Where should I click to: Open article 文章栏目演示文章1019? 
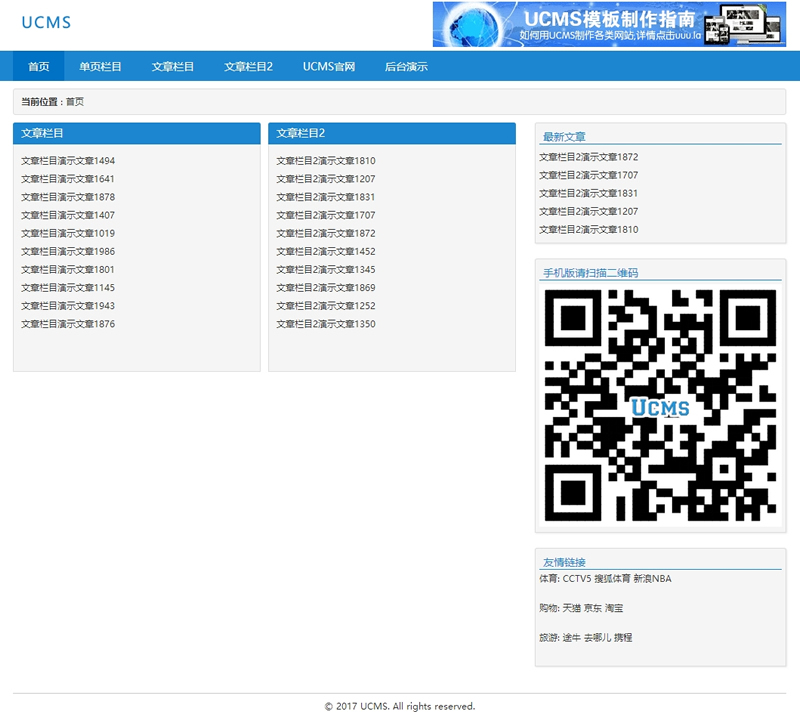68,233
